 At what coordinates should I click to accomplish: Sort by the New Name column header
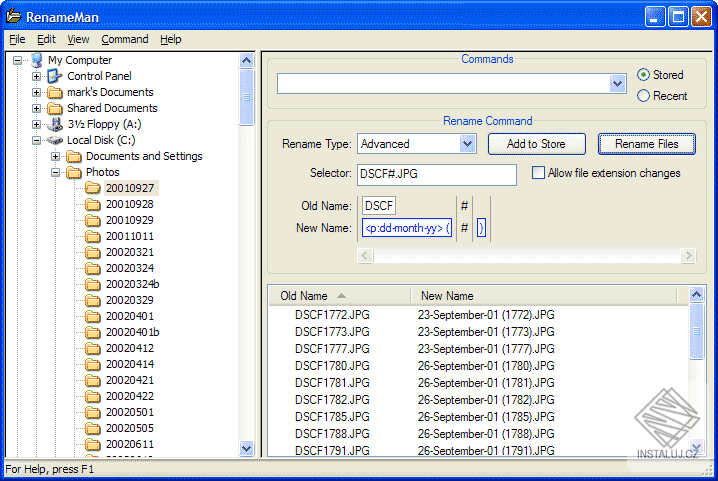543,296
